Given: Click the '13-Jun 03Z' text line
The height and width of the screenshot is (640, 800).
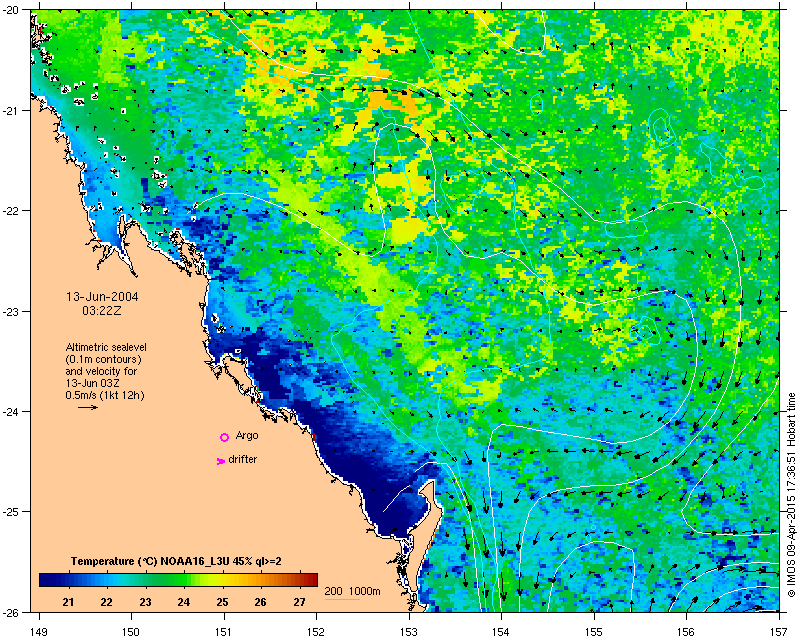Looking at the screenshot, I should point(92,383).
